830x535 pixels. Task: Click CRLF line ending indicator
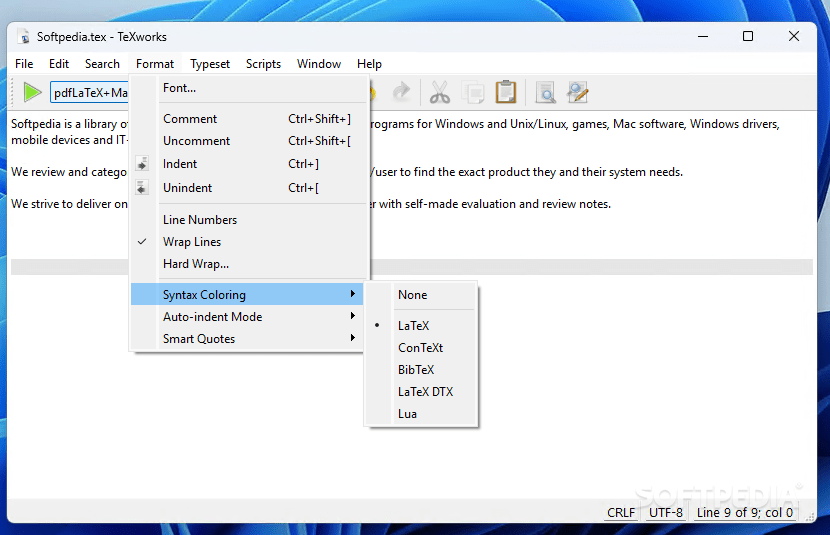pos(621,513)
